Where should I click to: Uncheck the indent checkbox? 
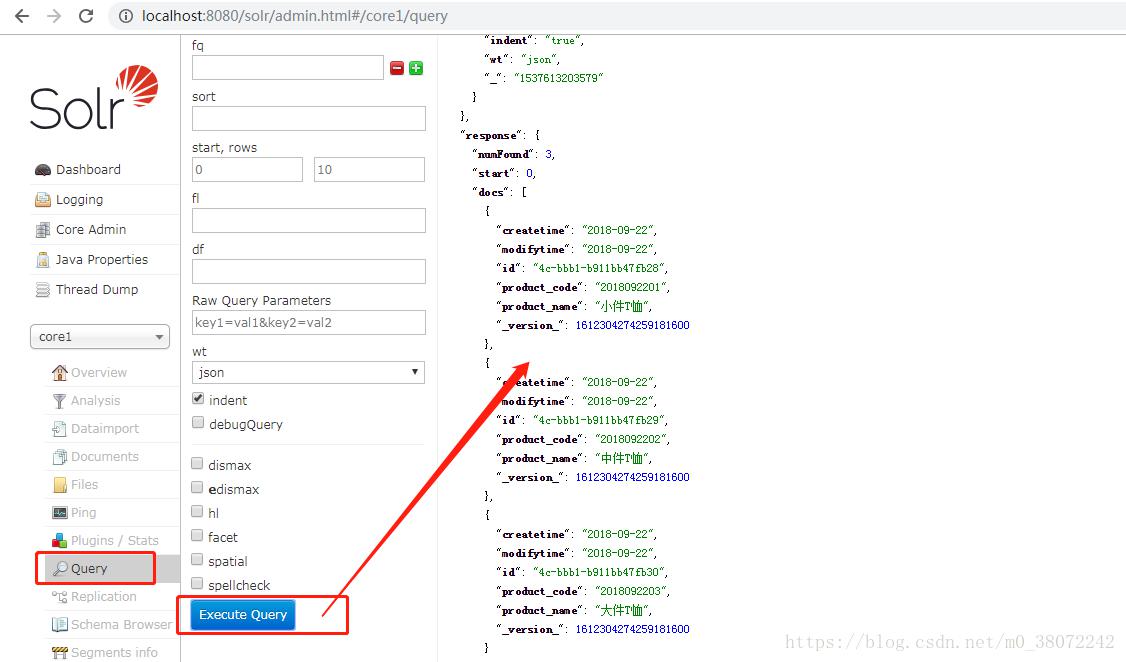[x=198, y=399]
